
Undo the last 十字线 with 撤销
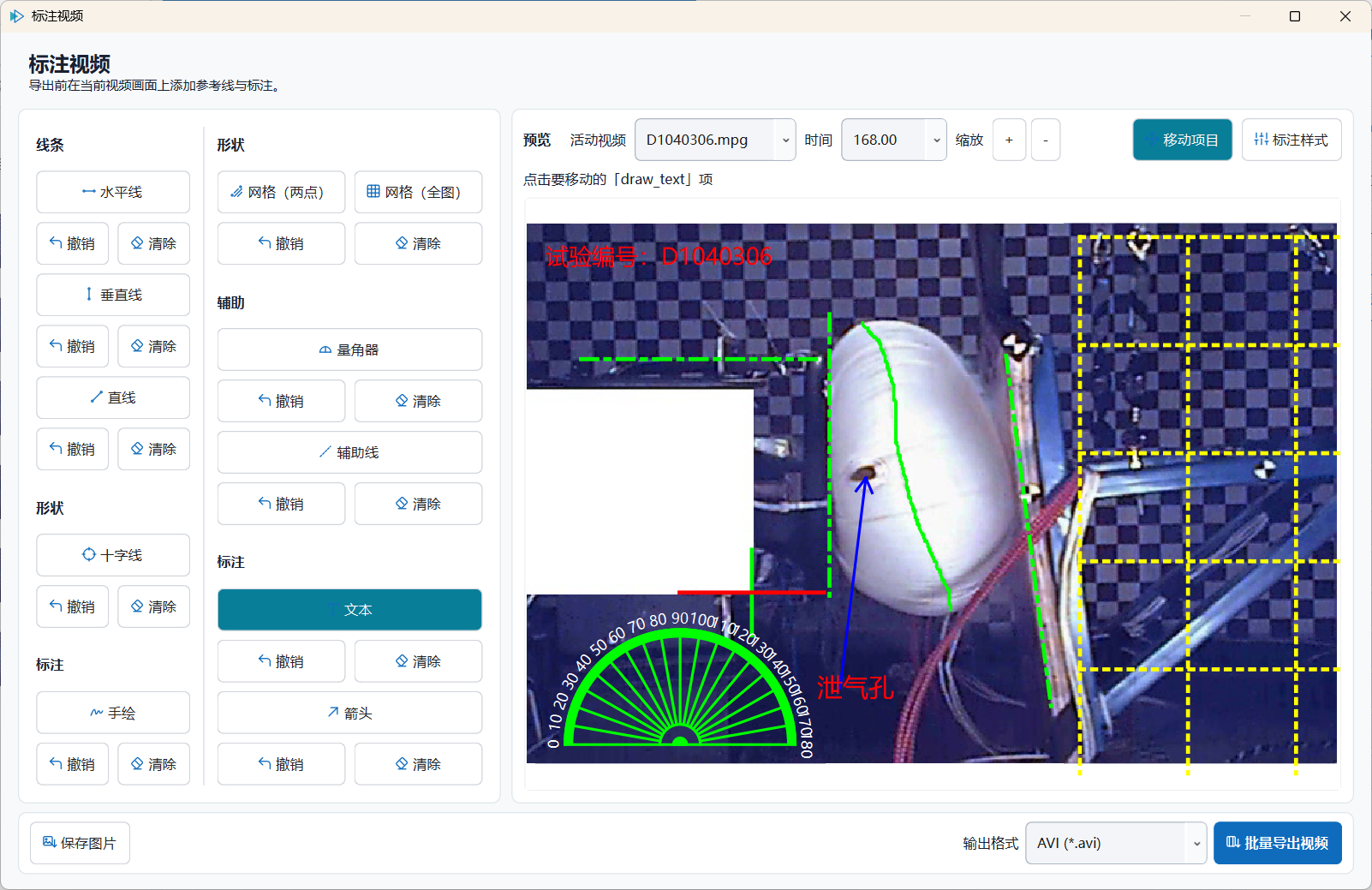[73, 606]
